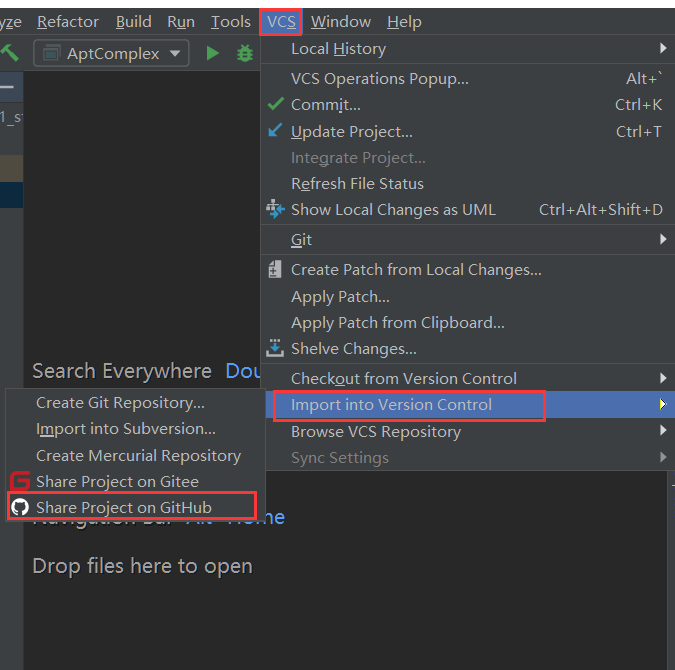Select Show Local Changes as UML
675x670 pixels.
[x=468, y=210]
